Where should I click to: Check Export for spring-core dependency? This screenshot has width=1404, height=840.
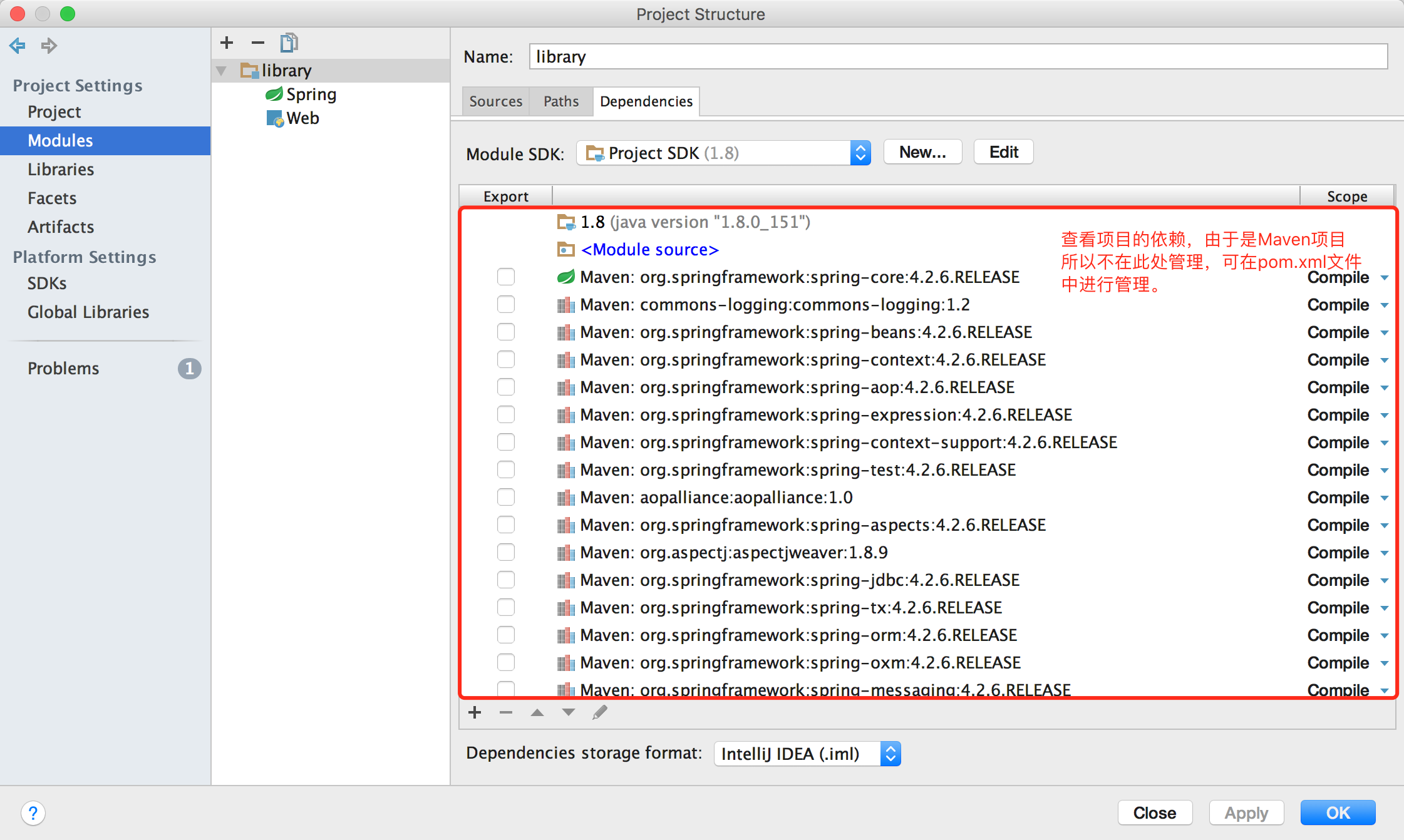pos(506,277)
